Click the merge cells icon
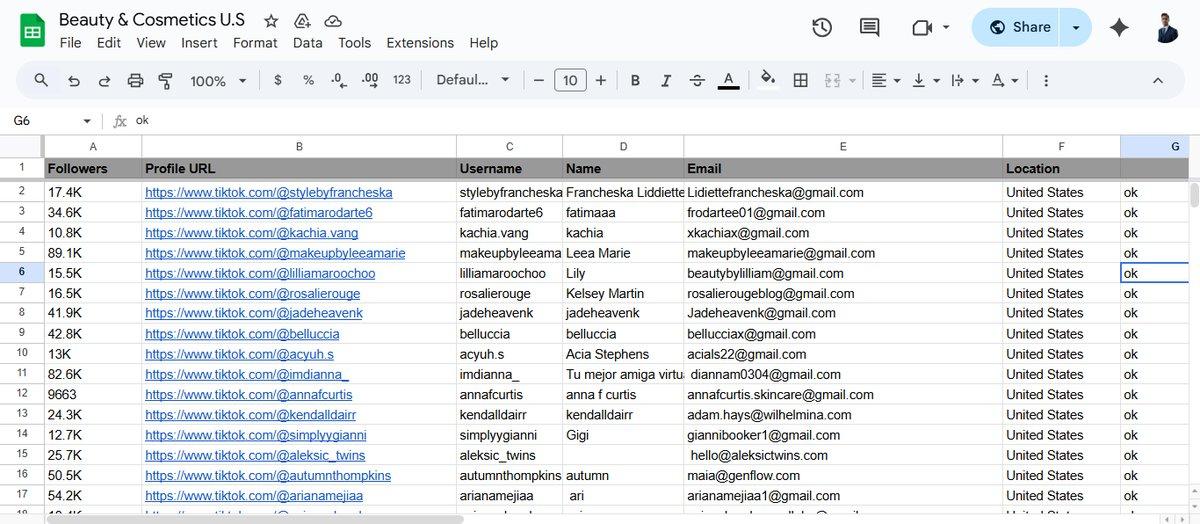 tap(832, 80)
